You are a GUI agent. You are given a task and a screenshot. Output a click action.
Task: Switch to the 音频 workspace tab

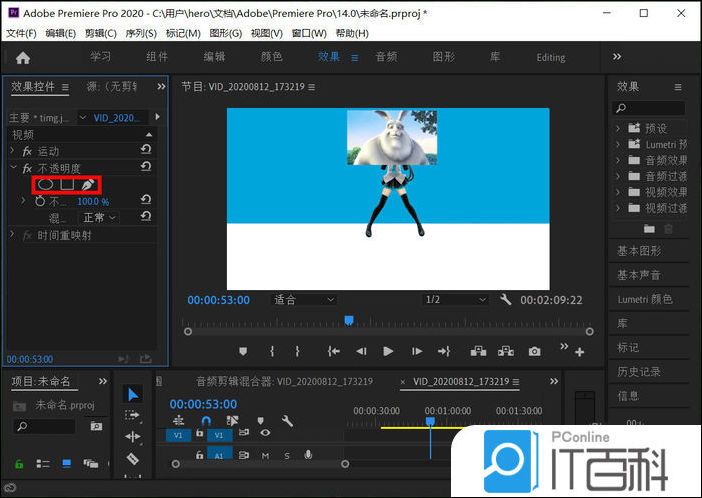click(386, 57)
